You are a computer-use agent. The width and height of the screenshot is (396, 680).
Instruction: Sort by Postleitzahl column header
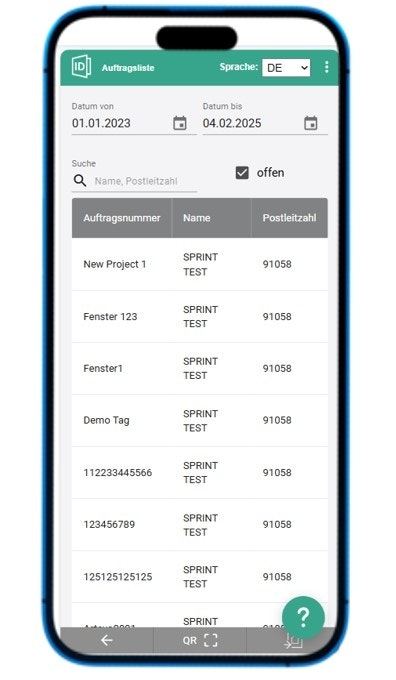289,218
